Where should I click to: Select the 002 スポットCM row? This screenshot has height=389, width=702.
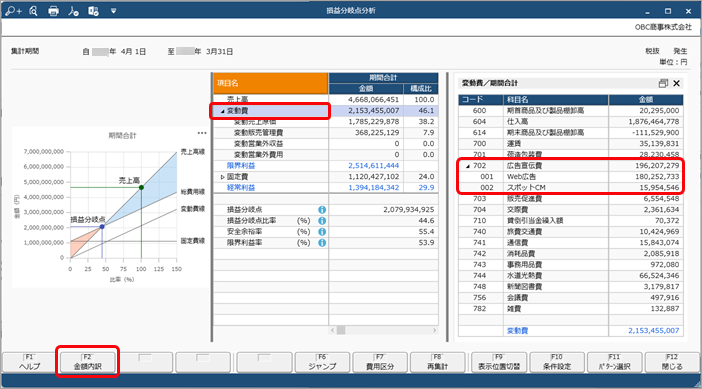point(571,188)
